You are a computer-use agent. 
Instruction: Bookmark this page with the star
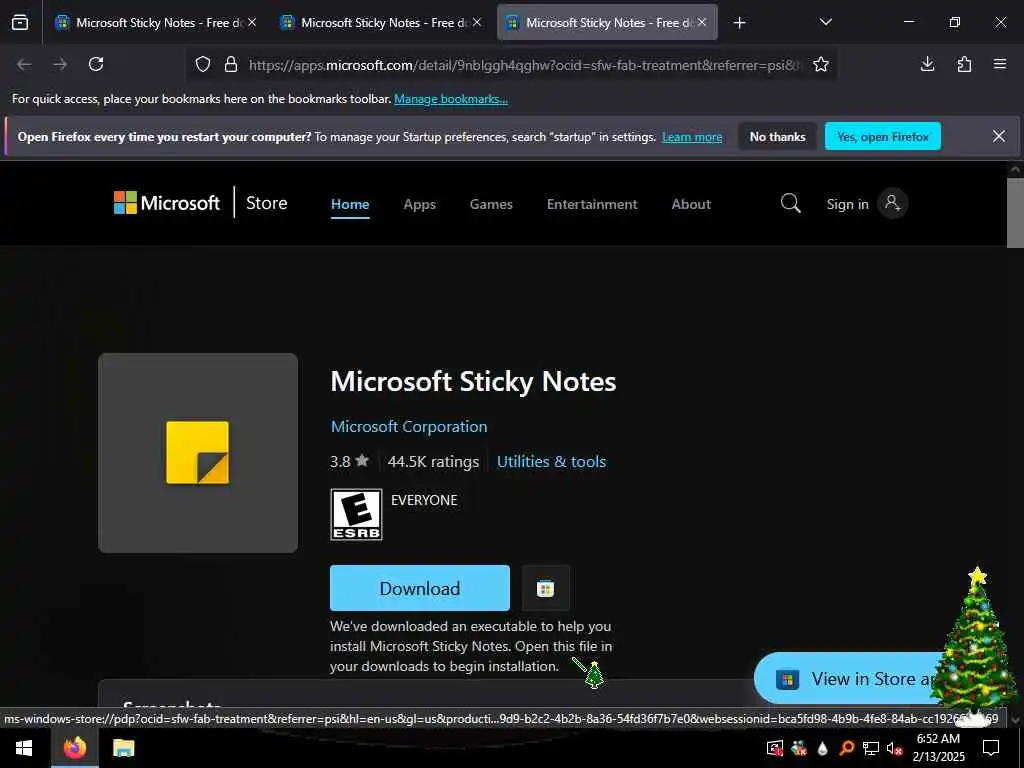click(821, 64)
